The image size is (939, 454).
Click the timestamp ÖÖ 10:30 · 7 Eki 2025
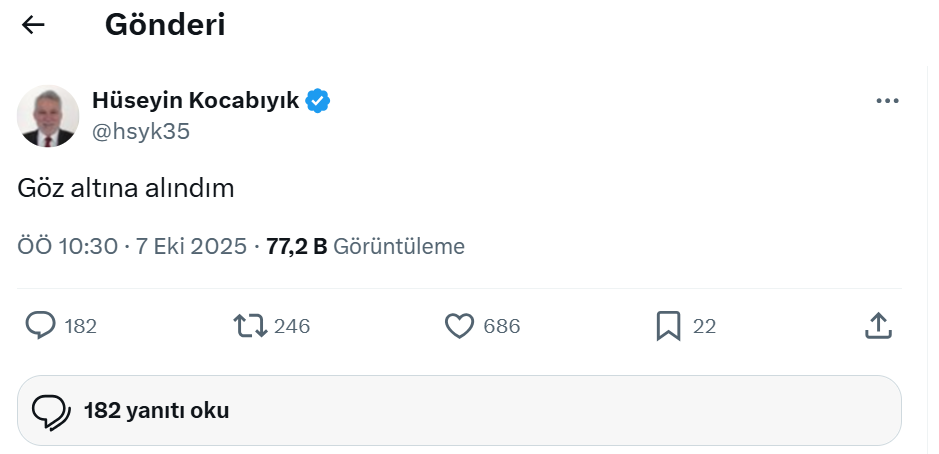pos(132,246)
